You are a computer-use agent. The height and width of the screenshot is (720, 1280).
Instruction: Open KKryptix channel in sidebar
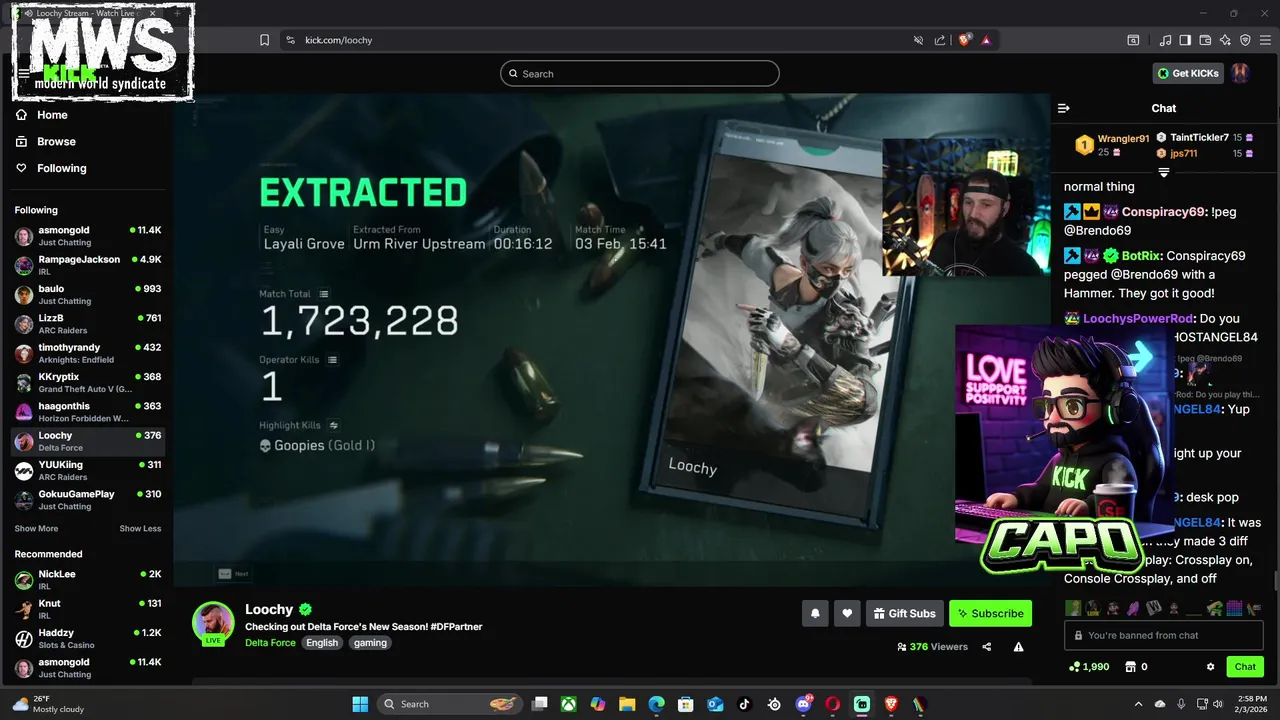88,383
